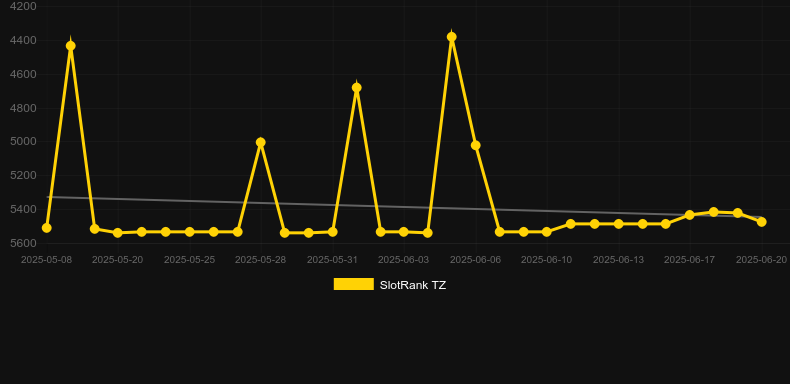Click the 4800 y-axis label

point(23,108)
